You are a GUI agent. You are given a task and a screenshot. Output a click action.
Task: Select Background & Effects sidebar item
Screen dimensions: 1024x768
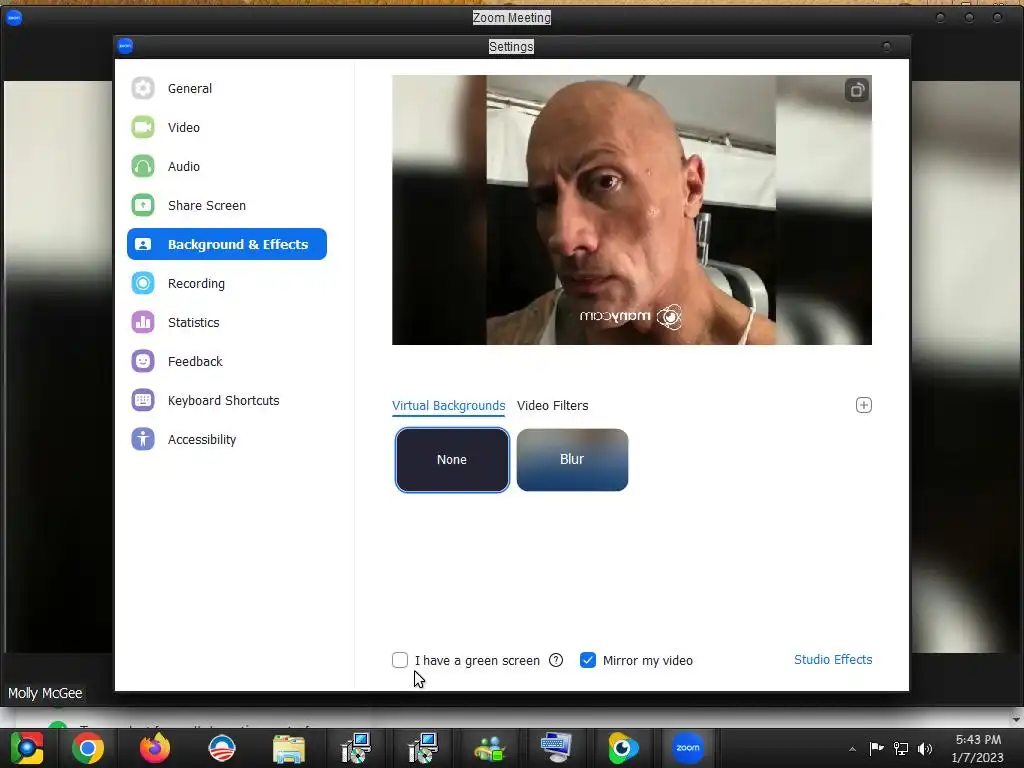(227, 244)
